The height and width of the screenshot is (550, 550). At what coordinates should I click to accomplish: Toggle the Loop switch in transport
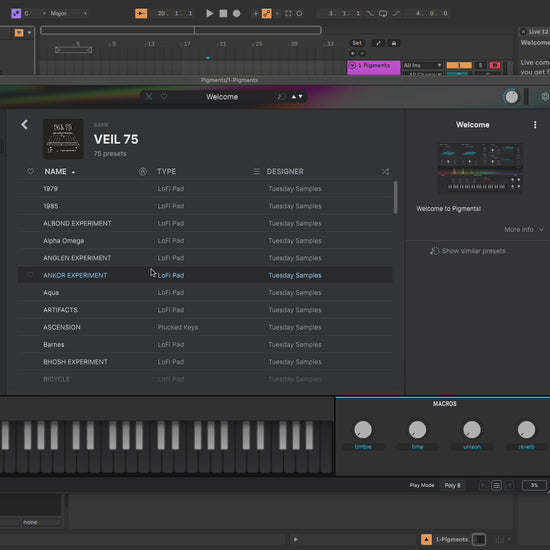(383, 13)
